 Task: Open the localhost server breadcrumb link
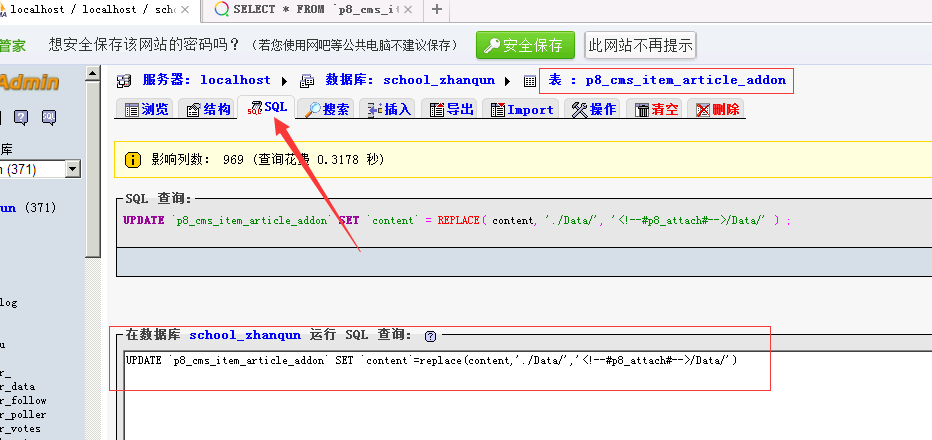pyautogui.click(x=235, y=80)
